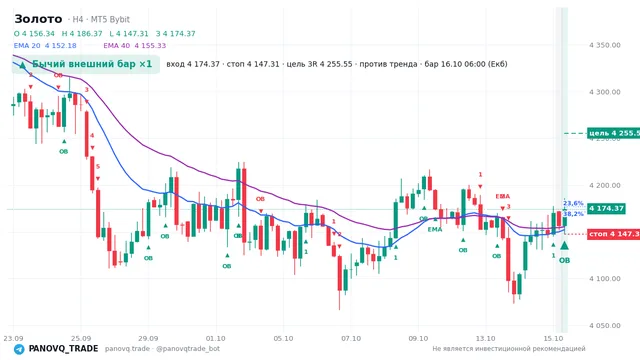
Task: Click the 05.10 date axis label
Action: click(283, 338)
